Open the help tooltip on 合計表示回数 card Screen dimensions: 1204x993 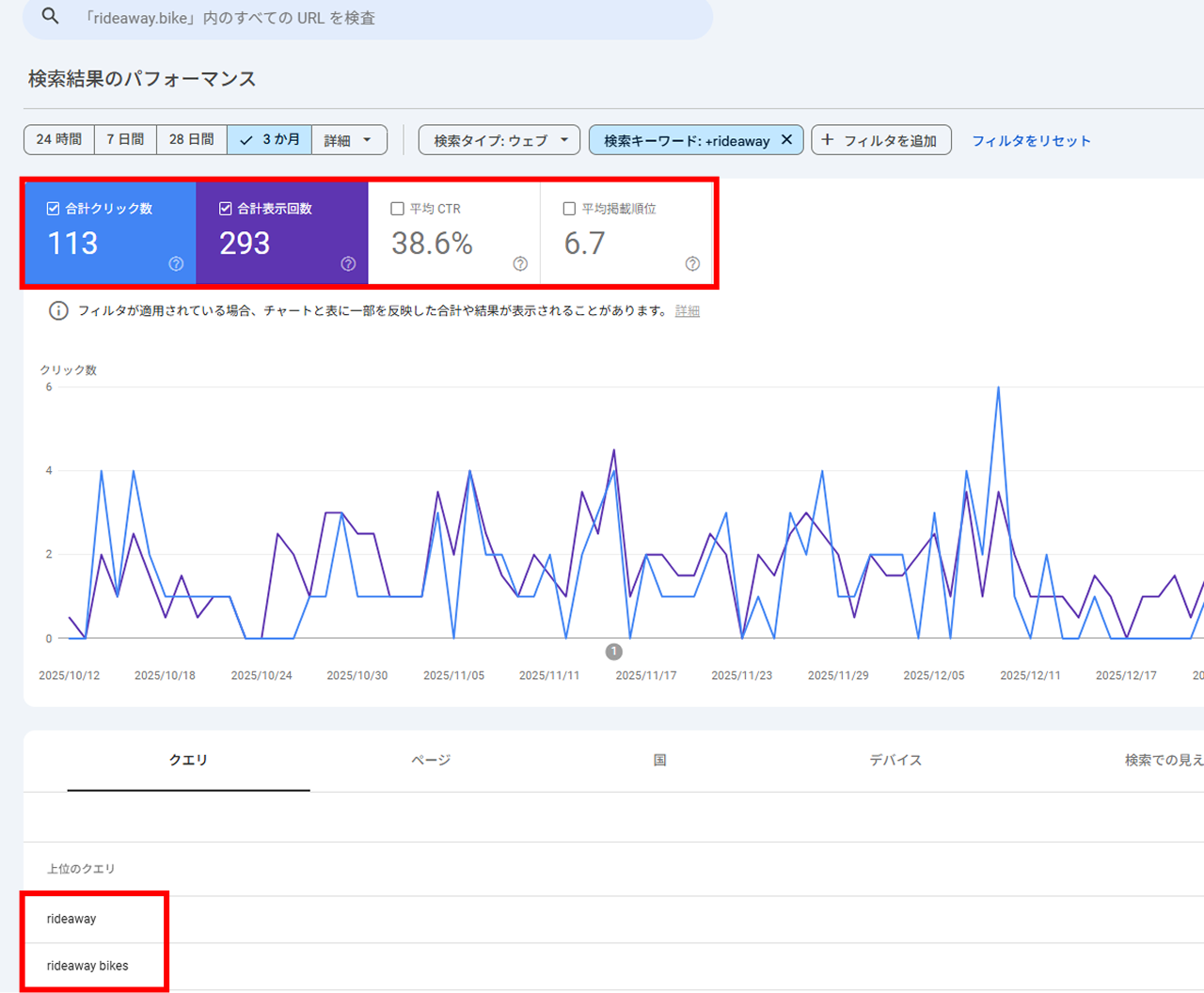347,264
